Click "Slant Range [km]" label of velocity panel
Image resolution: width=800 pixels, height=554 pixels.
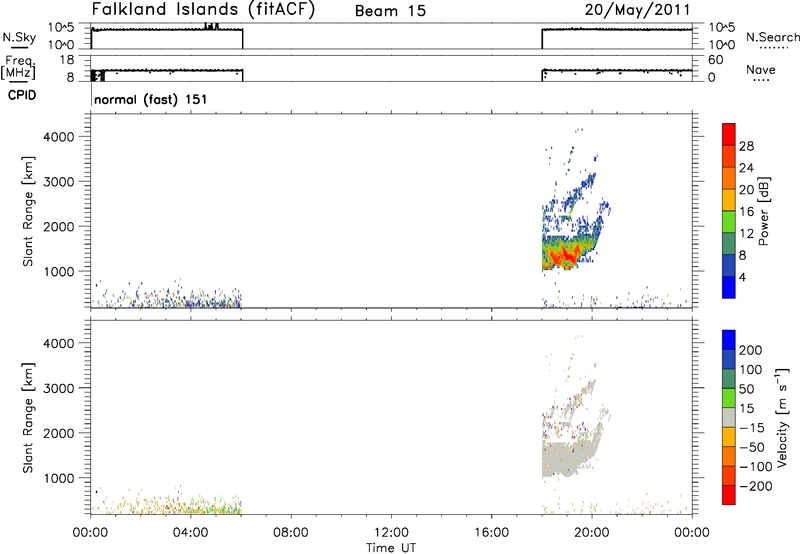click(28, 418)
